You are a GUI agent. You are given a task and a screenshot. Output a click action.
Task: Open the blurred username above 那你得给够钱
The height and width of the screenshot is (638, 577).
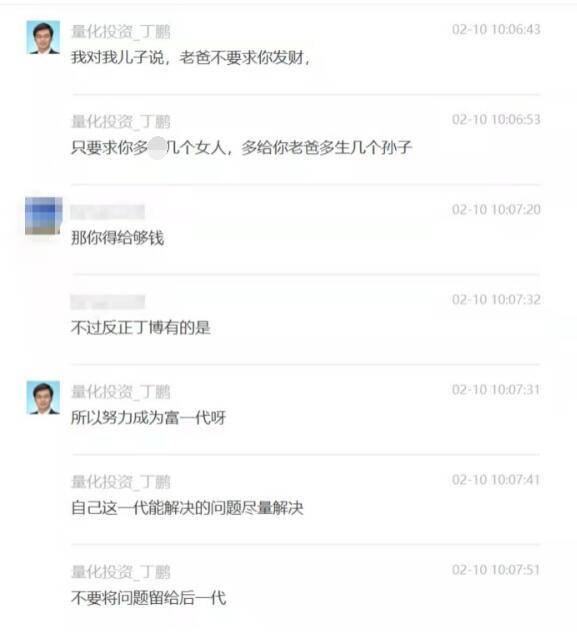tap(107, 212)
